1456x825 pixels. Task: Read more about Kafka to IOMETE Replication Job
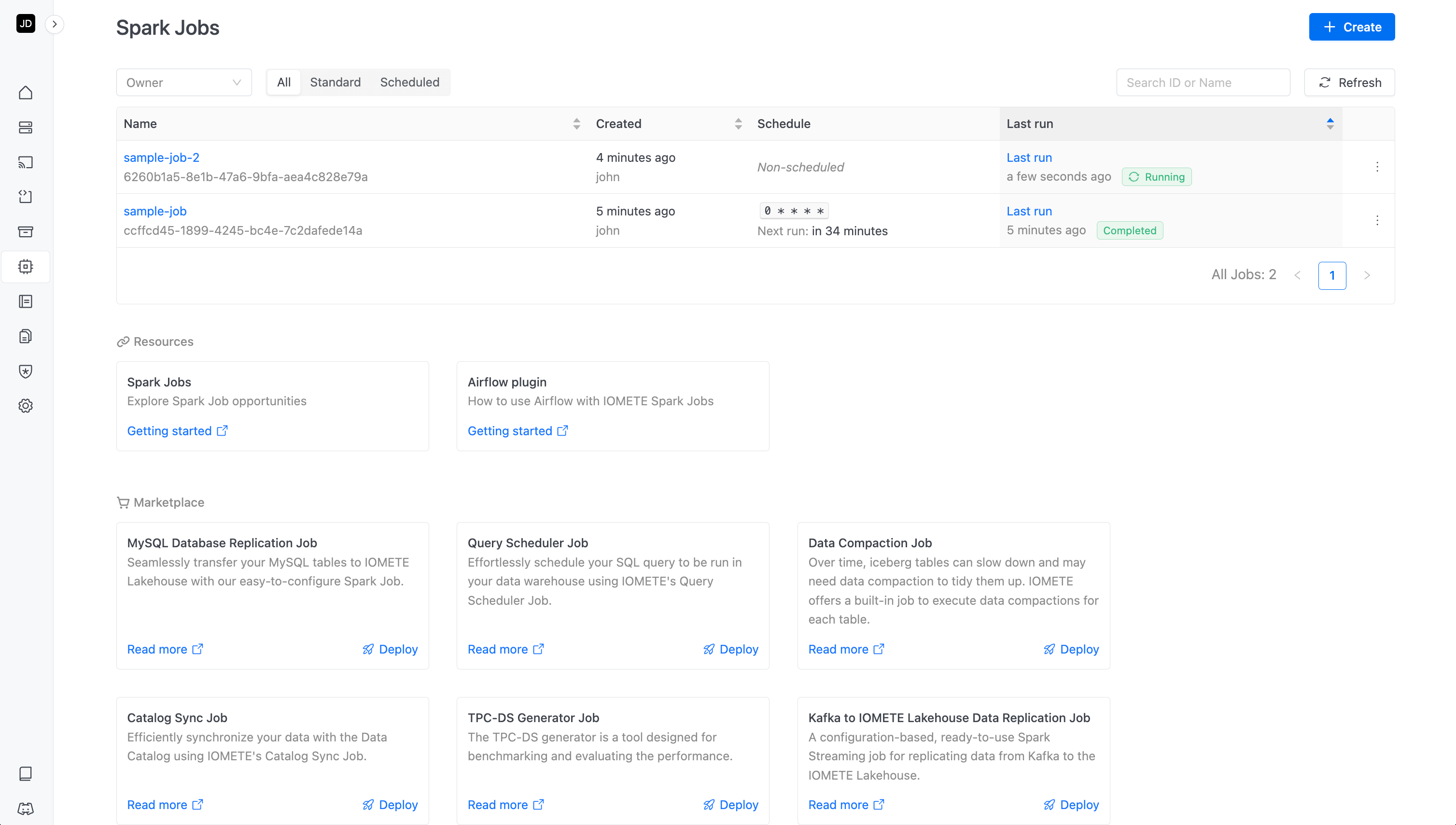[846, 805]
